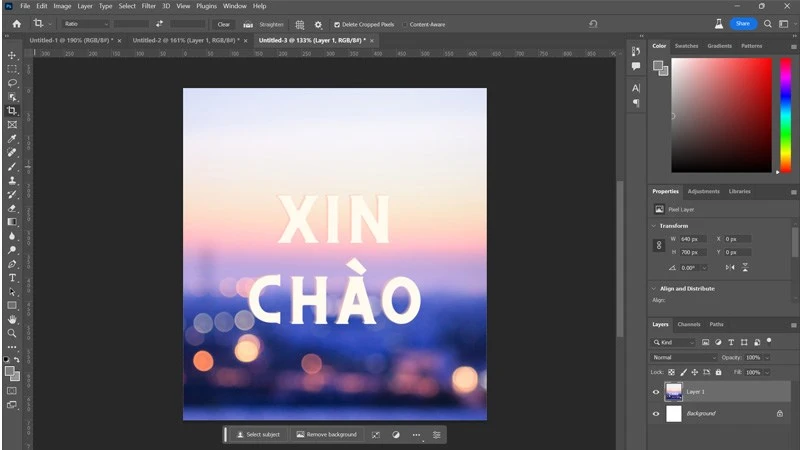Select the Rectangular Marquee tool
Screen dimensions: 800x450
pos(12,69)
